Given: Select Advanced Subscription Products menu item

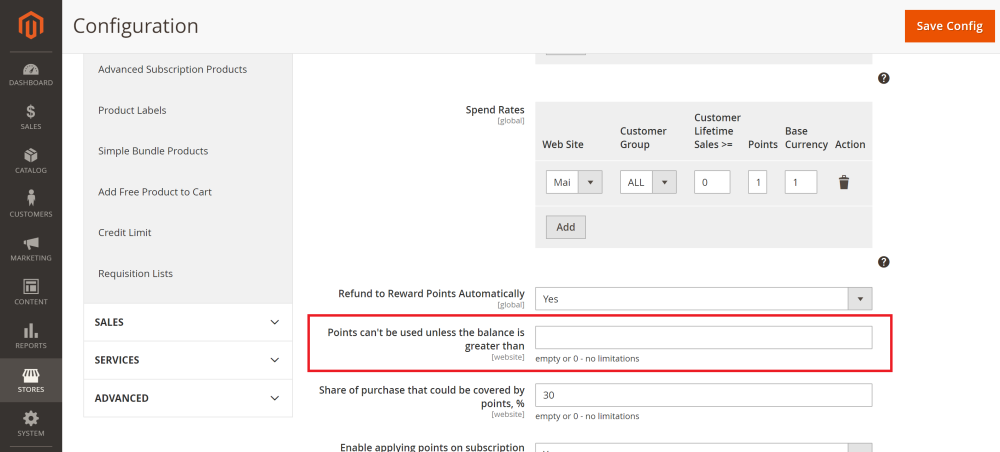Looking at the screenshot, I should pos(172,69).
